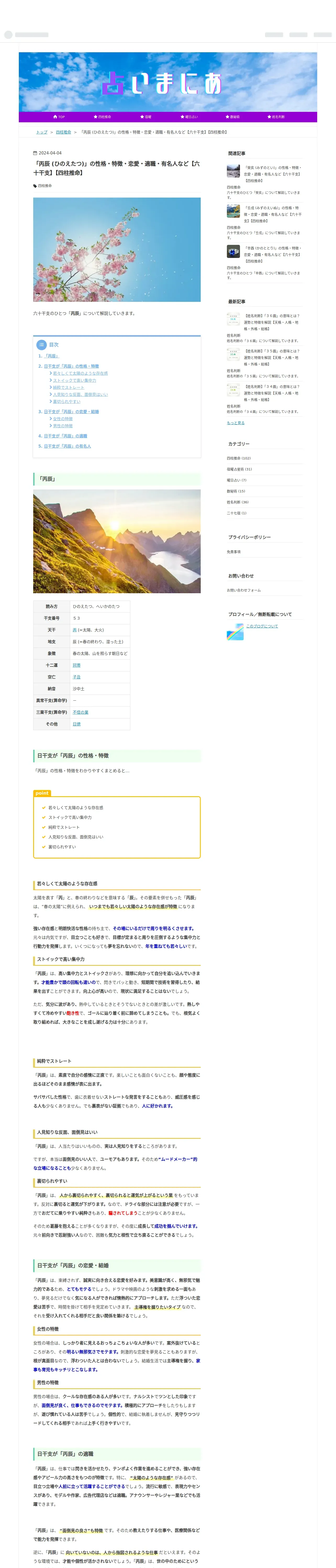Click the トップ breadcrumb link
This screenshot has width=336, height=1568.
coord(41,132)
